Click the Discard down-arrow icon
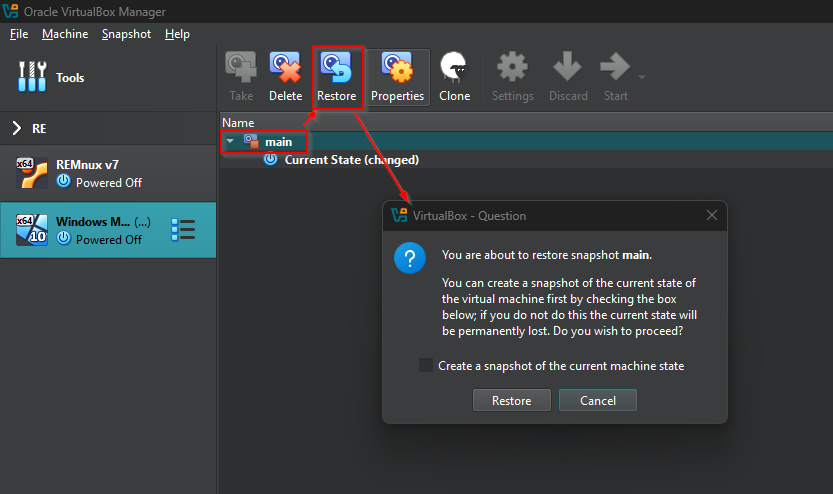Image resolution: width=833 pixels, height=494 pixels. [567, 67]
